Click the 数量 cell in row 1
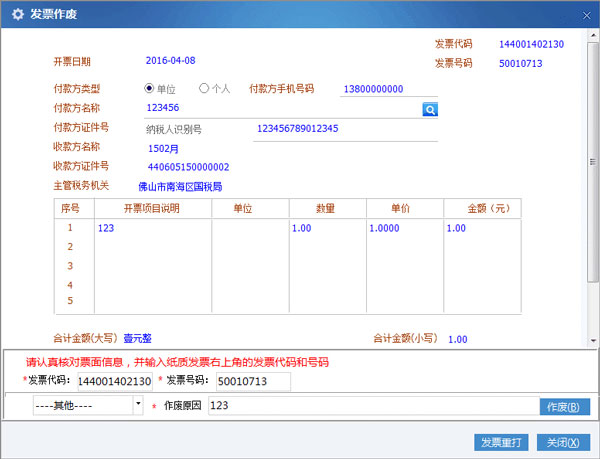 324,228
